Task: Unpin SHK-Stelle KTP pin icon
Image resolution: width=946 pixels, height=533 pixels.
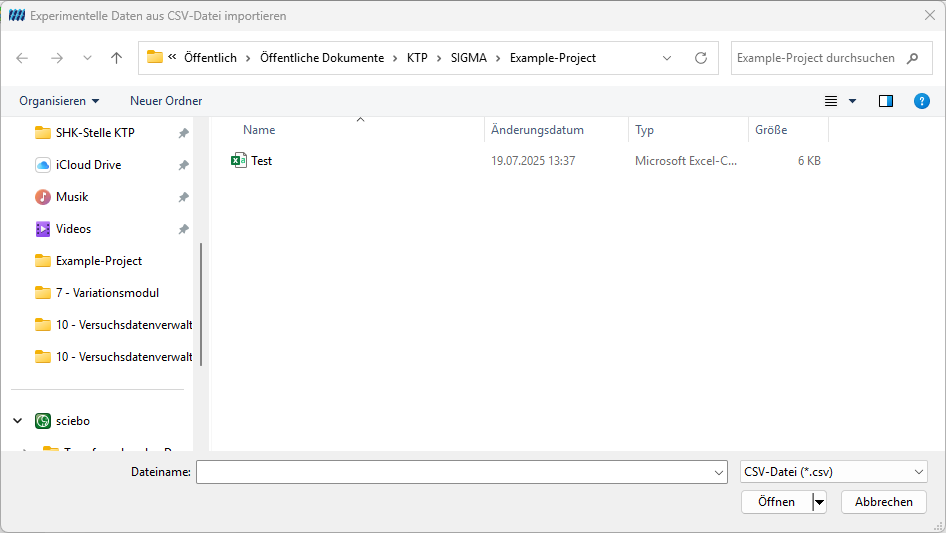Action: pos(183,133)
